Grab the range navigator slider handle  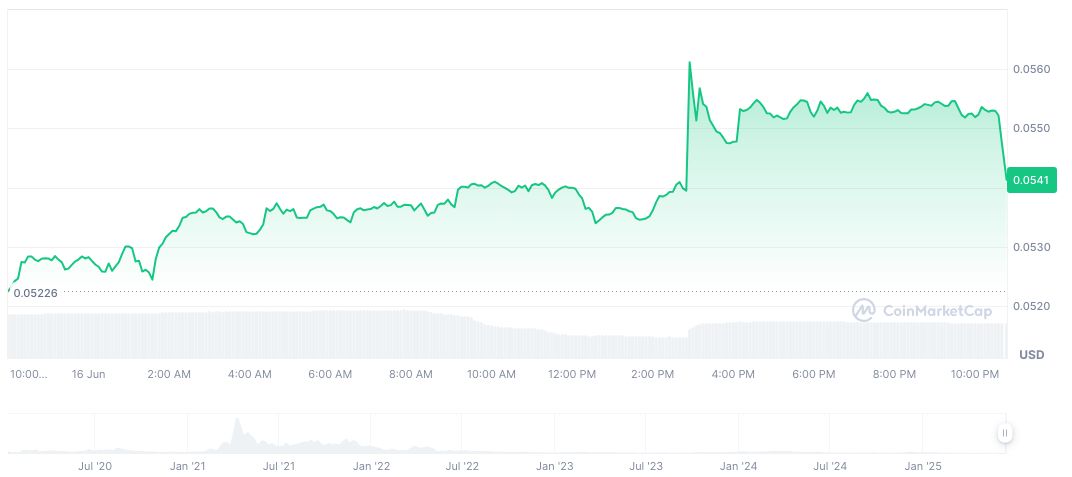tap(1005, 433)
